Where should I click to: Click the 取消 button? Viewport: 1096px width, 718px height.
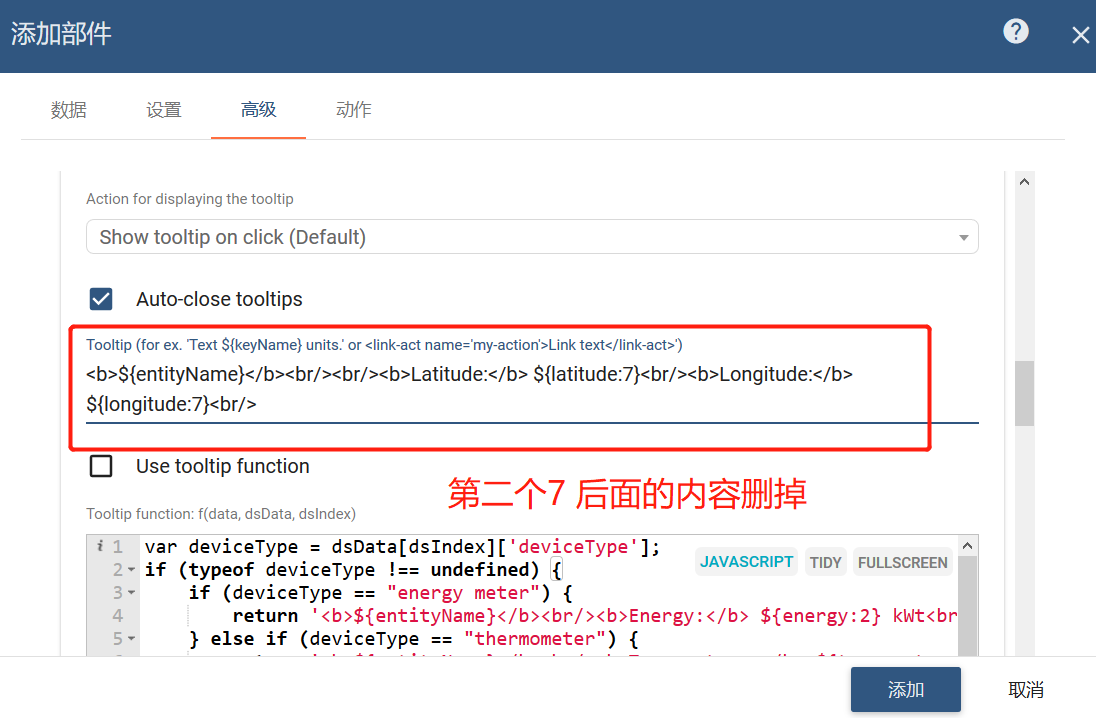pos(1026,690)
